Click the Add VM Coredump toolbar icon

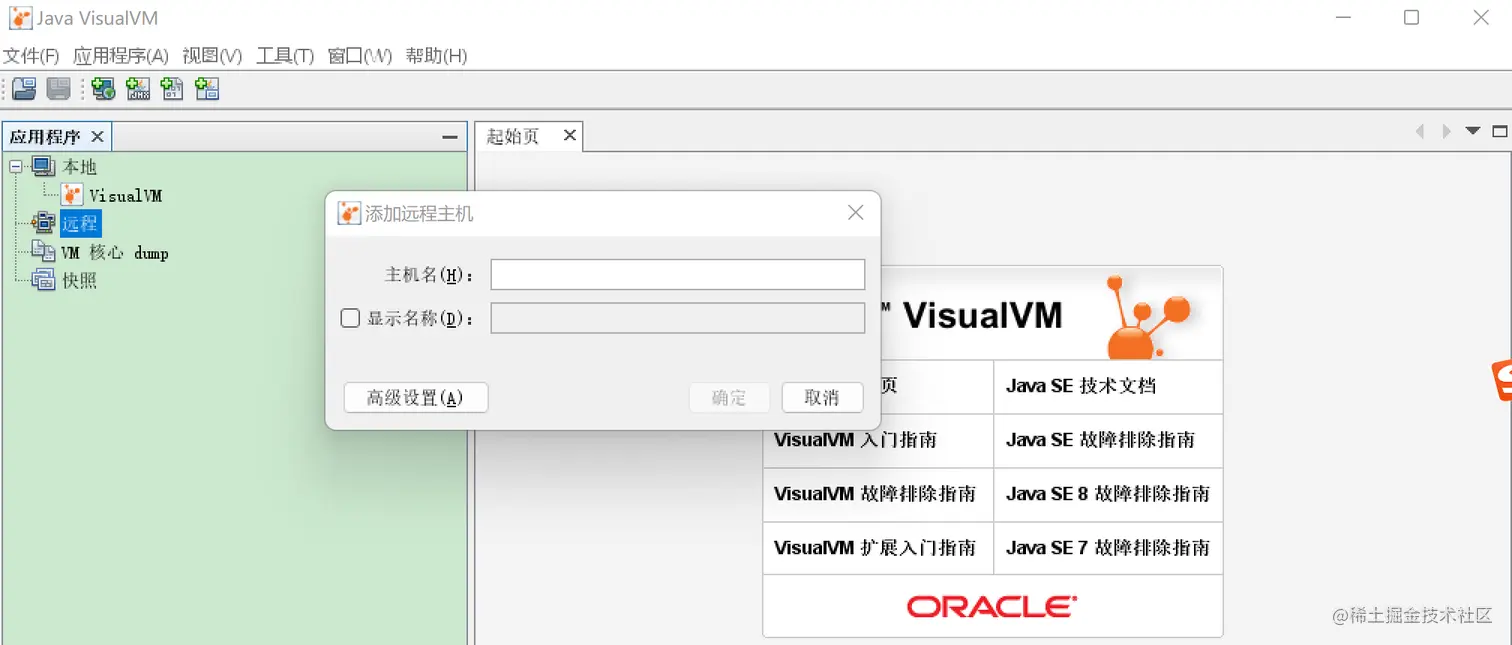[172, 89]
